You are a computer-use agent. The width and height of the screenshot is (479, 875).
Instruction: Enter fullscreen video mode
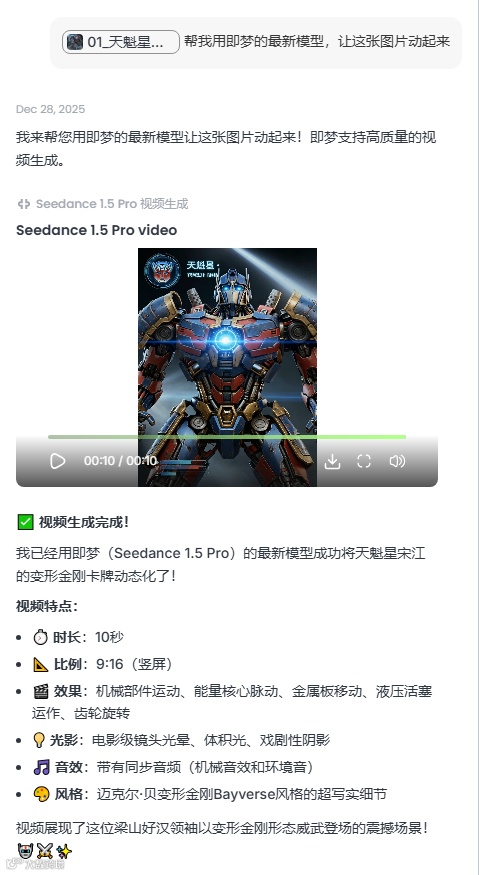tap(364, 461)
